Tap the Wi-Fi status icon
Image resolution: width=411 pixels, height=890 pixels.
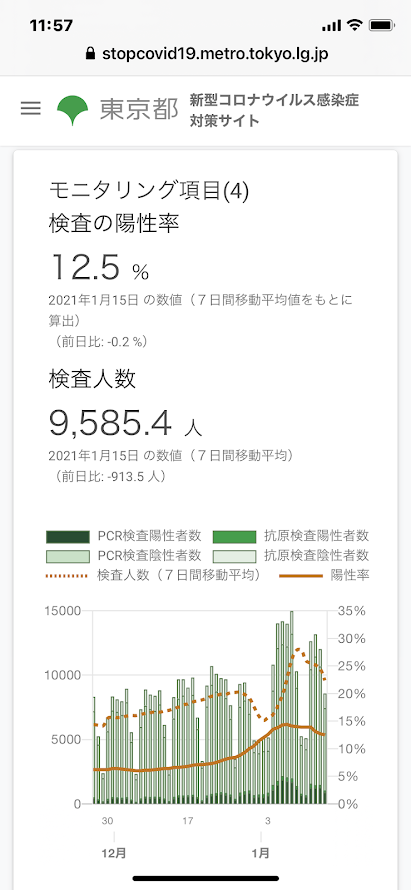[x=355, y=26]
